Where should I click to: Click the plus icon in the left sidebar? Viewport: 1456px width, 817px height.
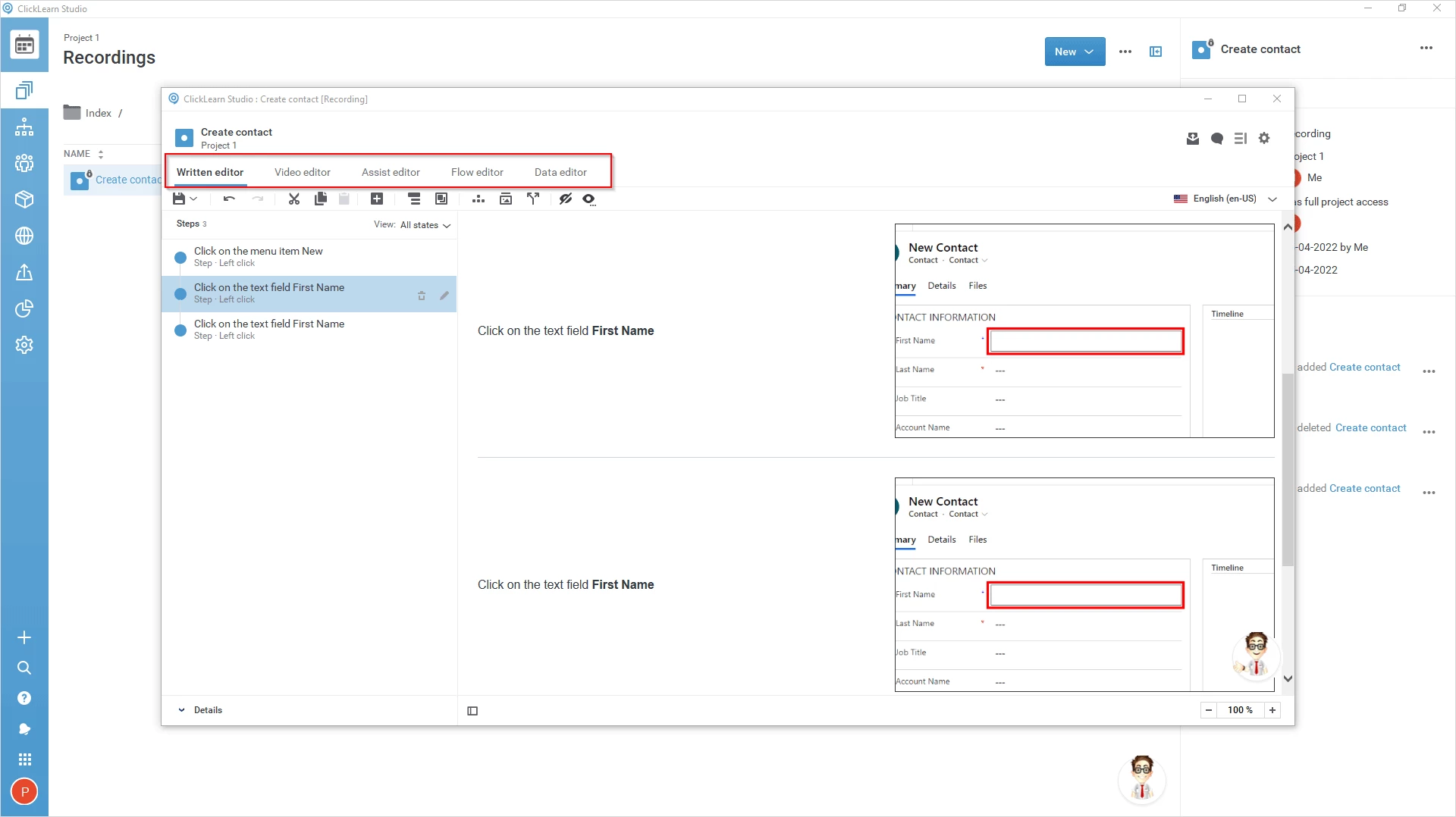click(x=24, y=637)
